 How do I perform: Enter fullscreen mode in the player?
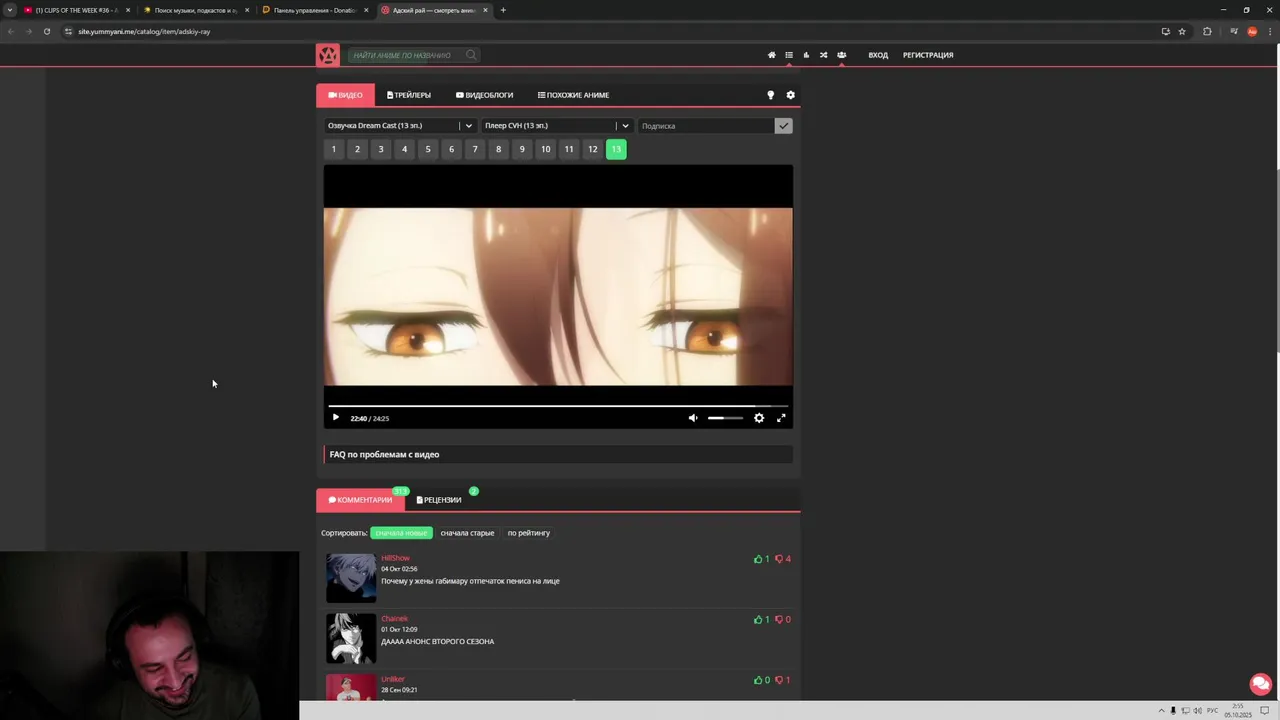tap(781, 418)
